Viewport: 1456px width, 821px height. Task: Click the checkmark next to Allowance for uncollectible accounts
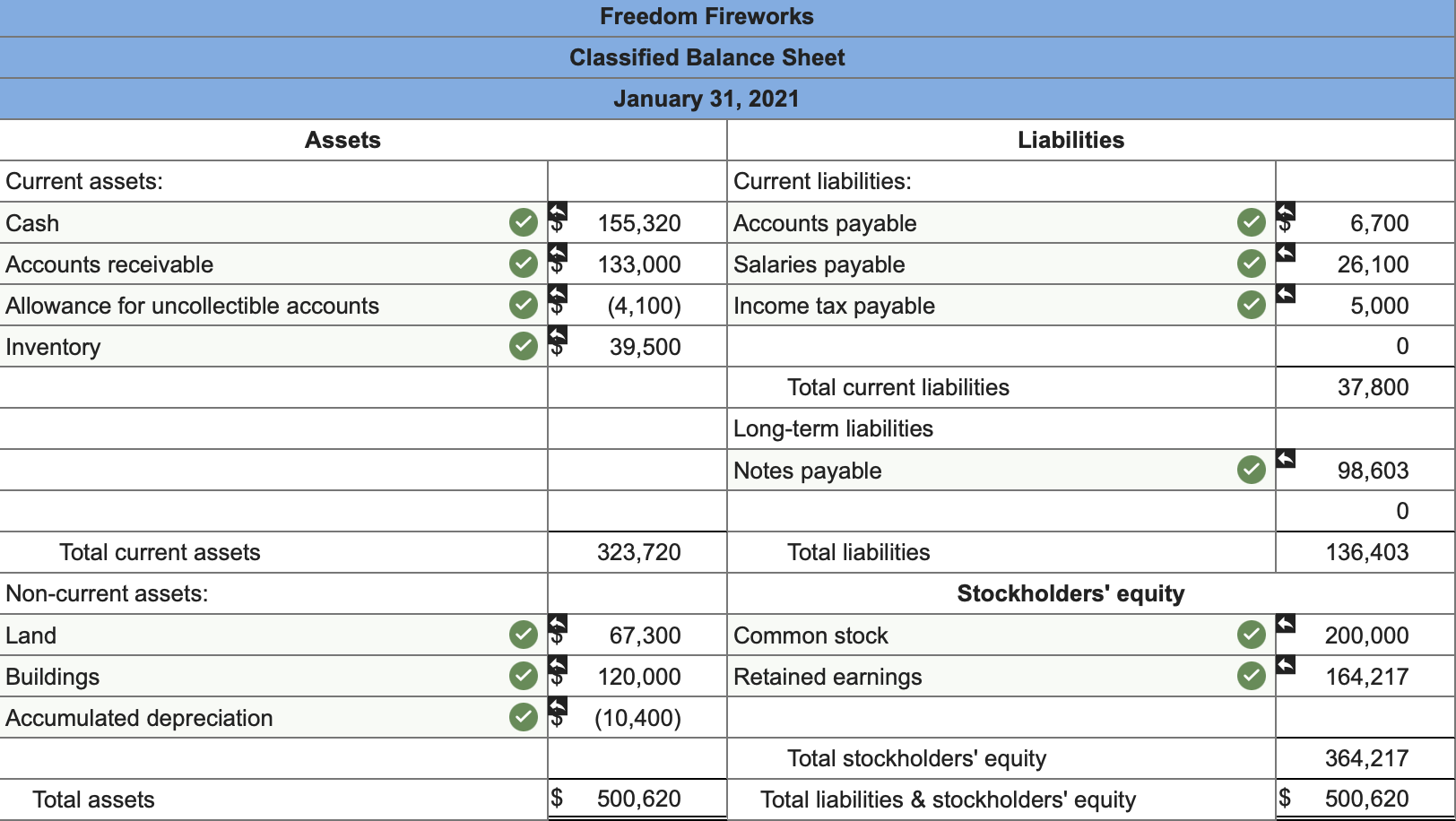tap(523, 305)
